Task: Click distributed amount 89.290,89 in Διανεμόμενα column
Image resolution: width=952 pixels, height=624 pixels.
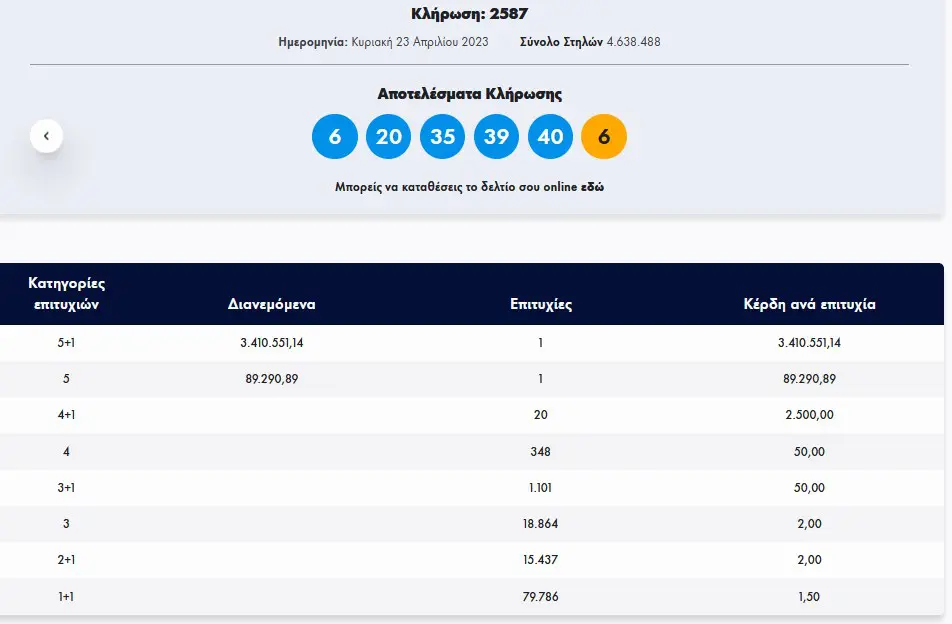Action: tap(271, 379)
